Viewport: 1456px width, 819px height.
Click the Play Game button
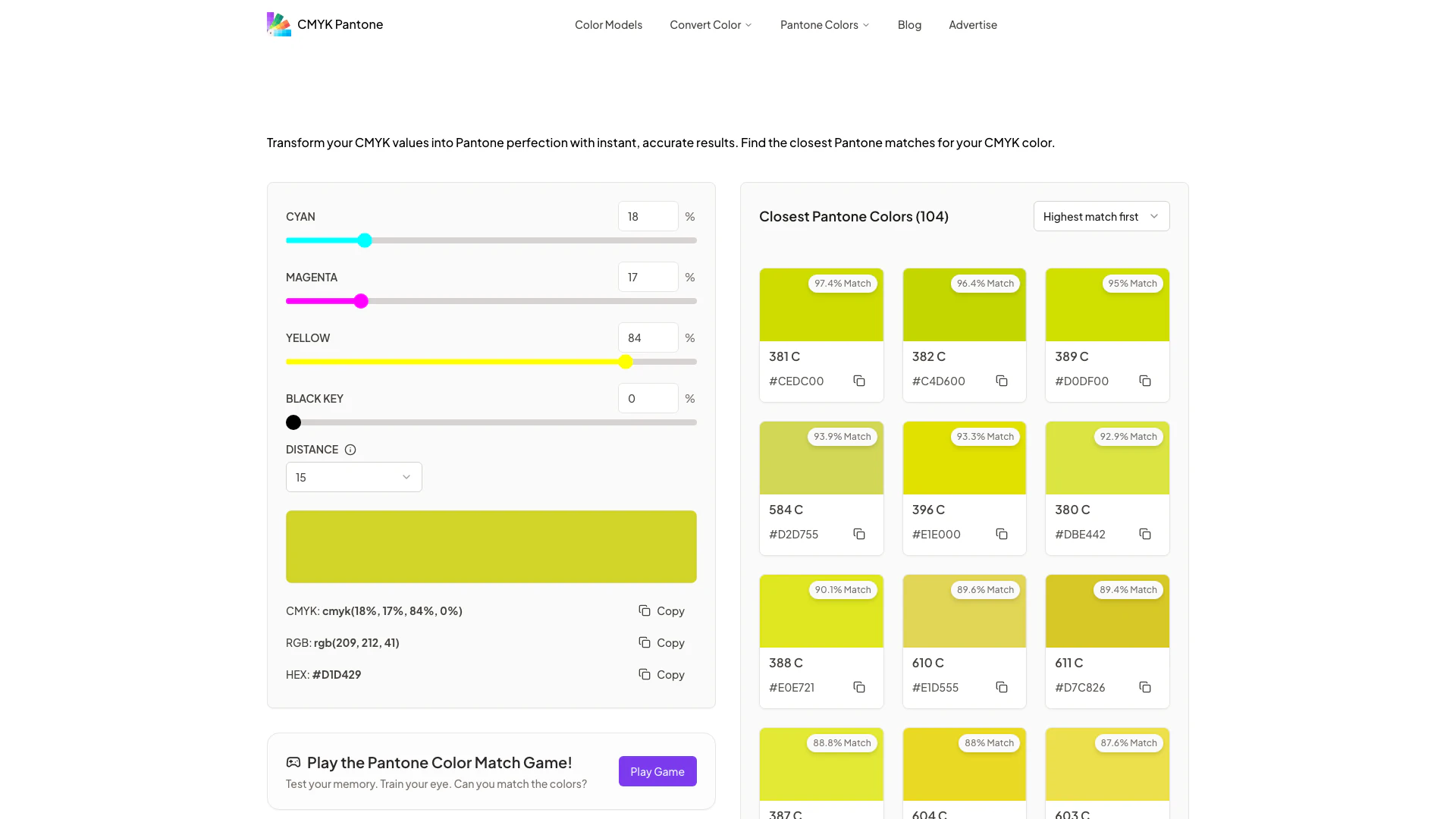pyautogui.click(x=657, y=771)
